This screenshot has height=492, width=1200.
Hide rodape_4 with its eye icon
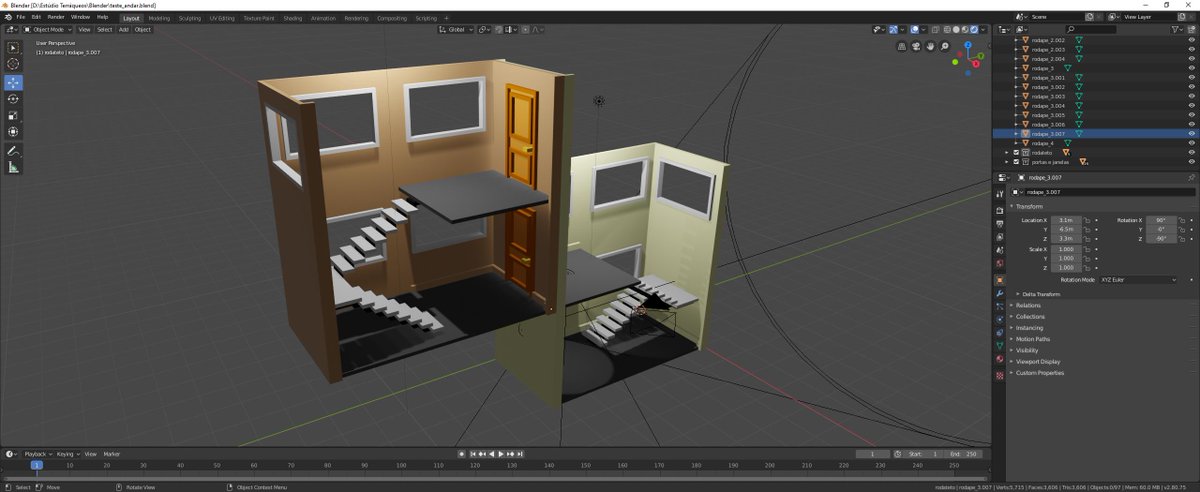click(x=1191, y=143)
